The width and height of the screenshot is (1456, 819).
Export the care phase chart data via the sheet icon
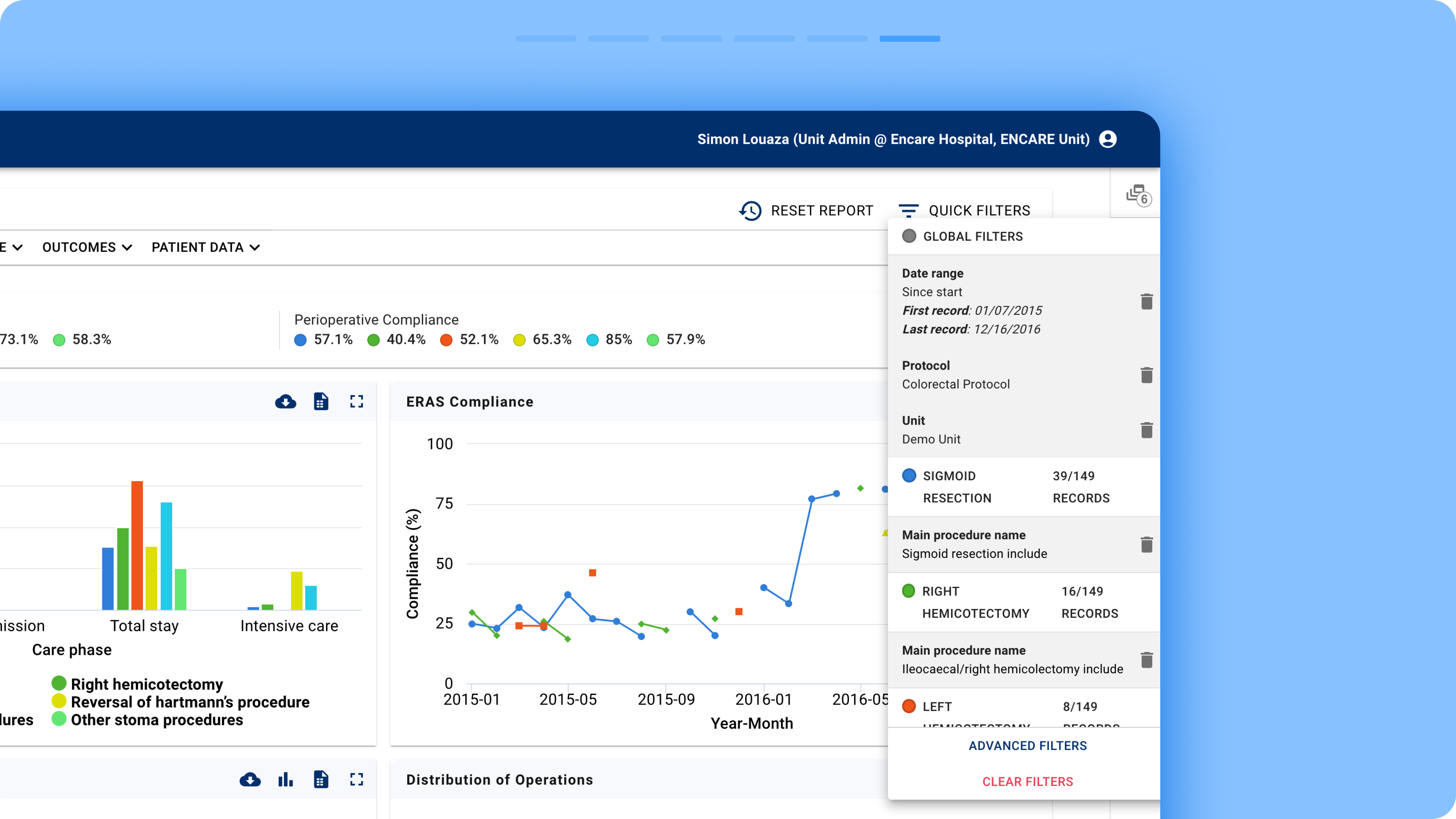point(320,401)
